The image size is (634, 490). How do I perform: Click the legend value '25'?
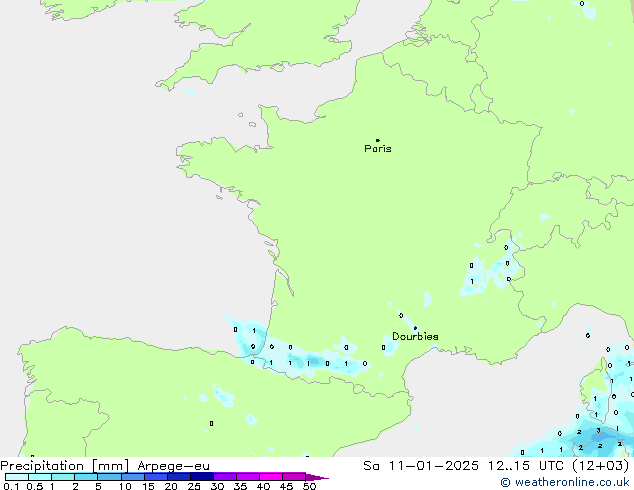pos(194,486)
